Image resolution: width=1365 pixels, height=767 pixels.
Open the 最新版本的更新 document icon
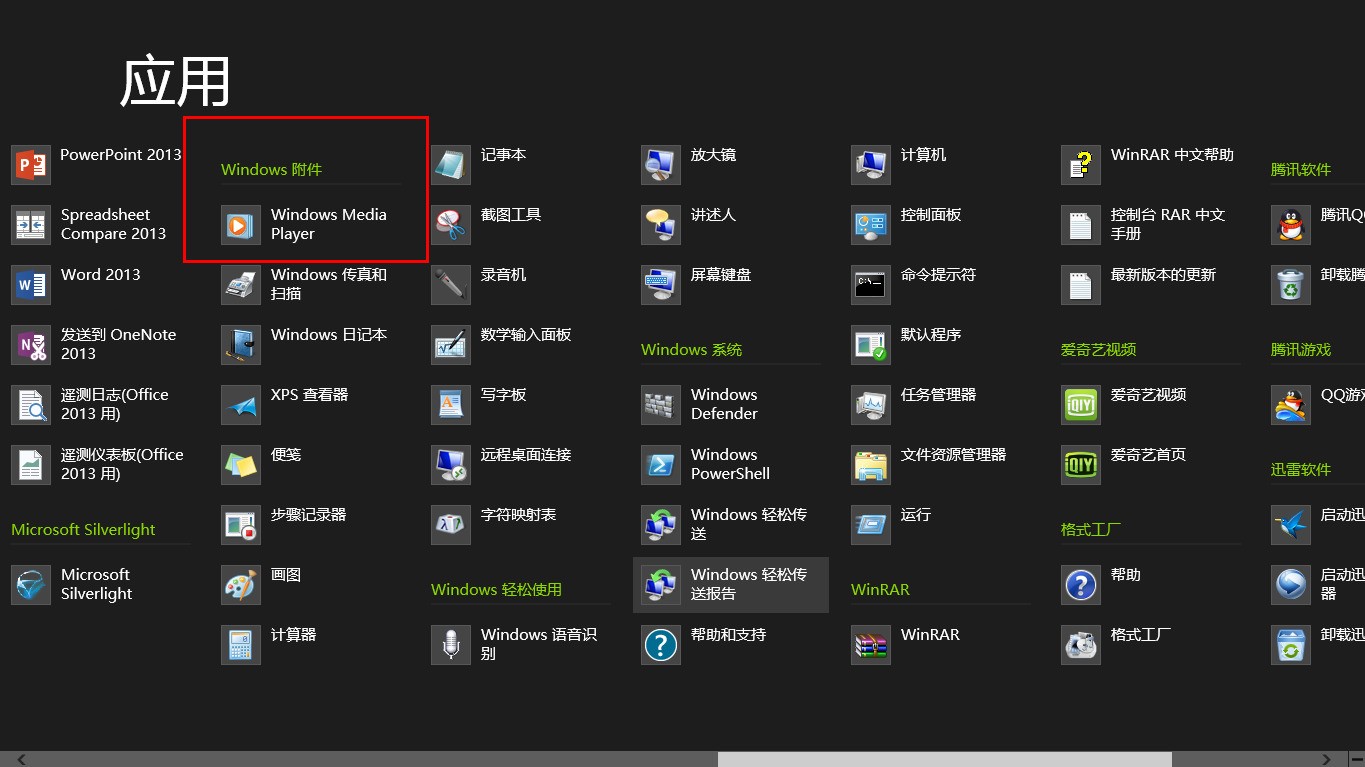[x=1081, y=285]
